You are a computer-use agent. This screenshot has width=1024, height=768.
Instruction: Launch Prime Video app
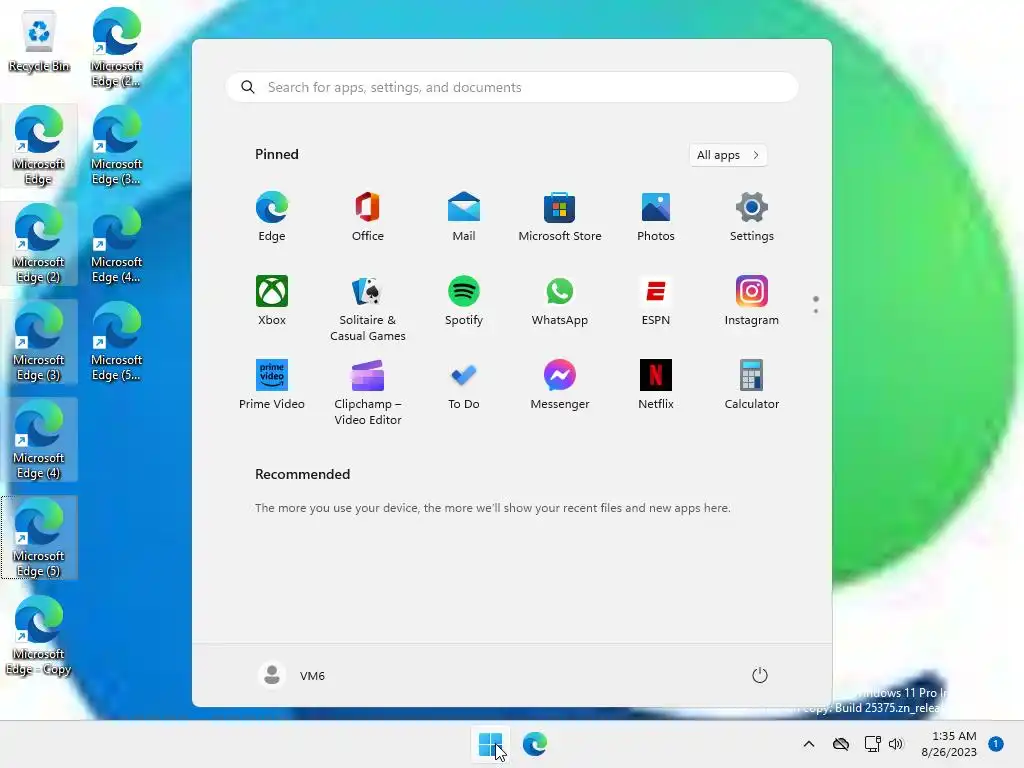click(x=272, y=385)
